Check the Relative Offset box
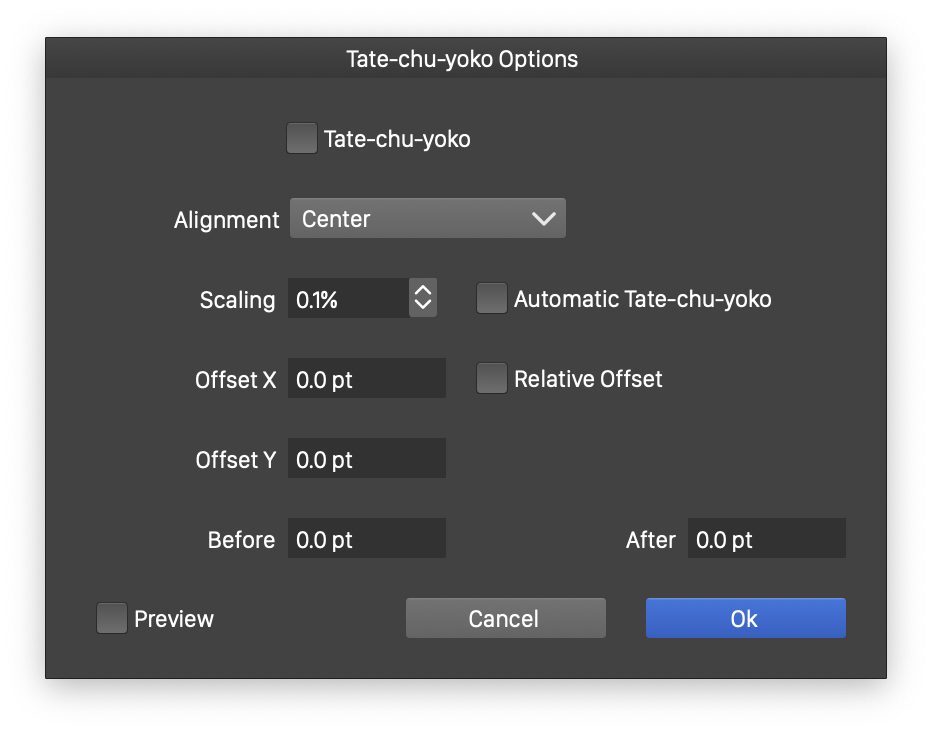Viewport: 932px width, 732px height. click(x=491, y=379)
